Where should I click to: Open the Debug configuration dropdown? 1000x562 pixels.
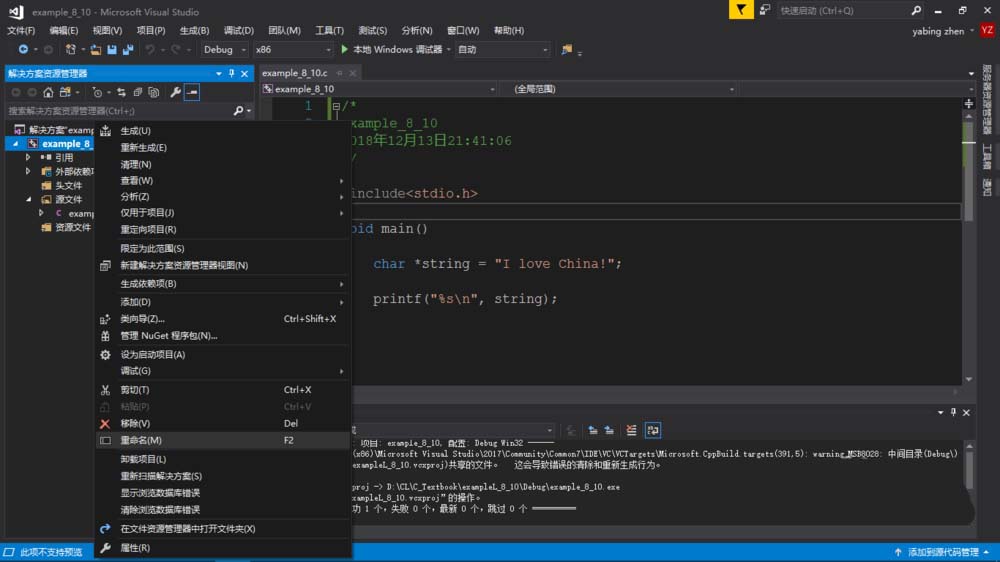click(224, 49)
